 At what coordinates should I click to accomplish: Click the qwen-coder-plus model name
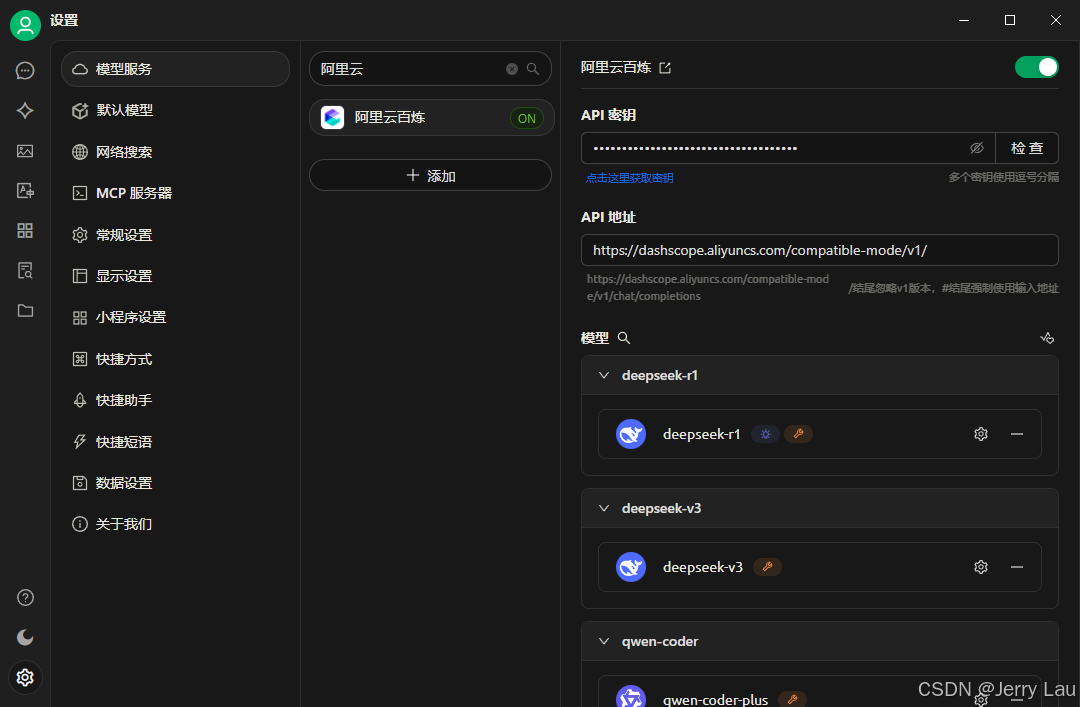(x=715, y=699)
